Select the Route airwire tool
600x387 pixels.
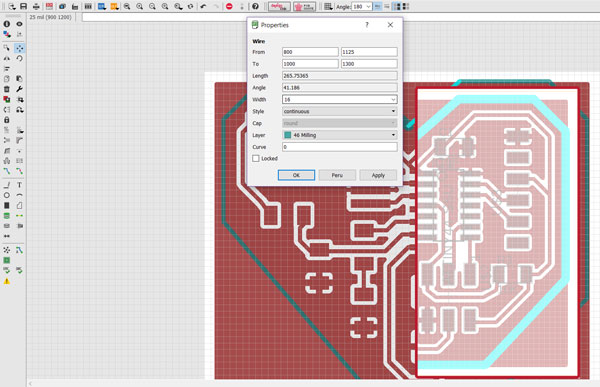7,171
